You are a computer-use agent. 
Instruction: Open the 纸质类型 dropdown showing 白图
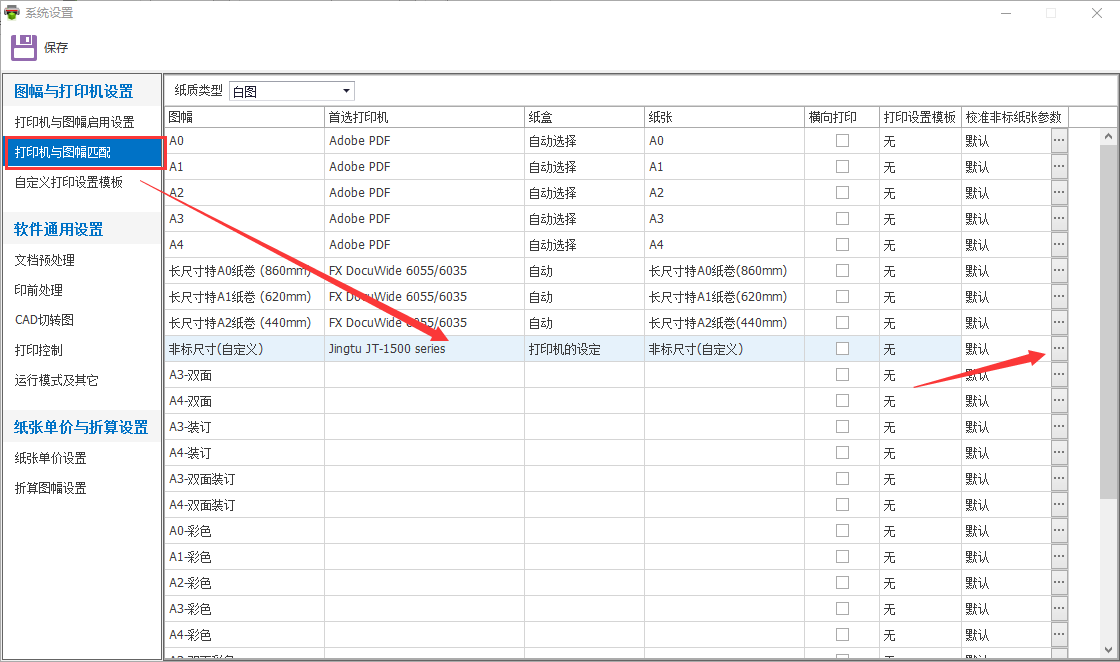pos(291,91)
